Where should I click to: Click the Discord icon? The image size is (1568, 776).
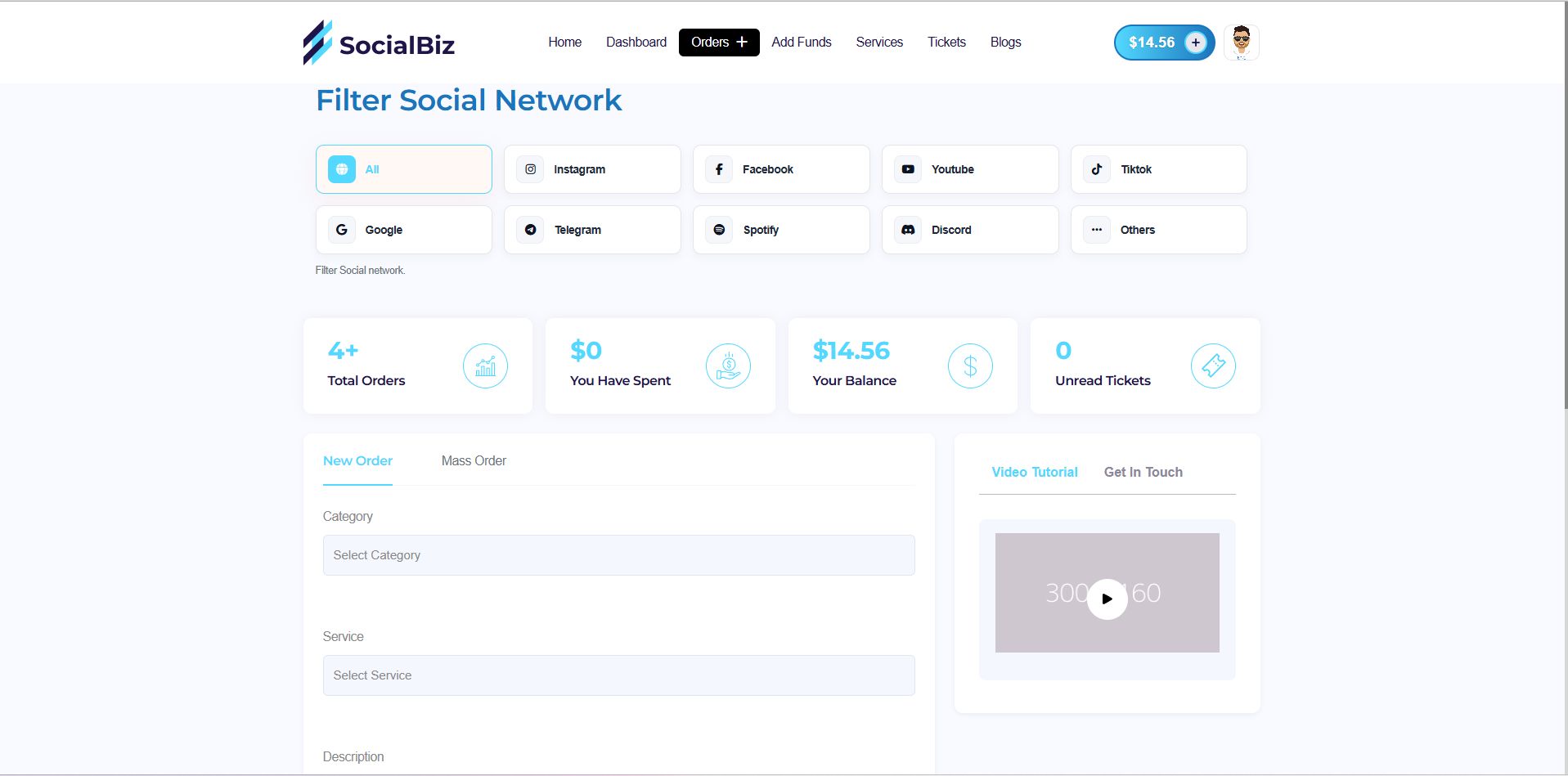click(x=908, y=230)
